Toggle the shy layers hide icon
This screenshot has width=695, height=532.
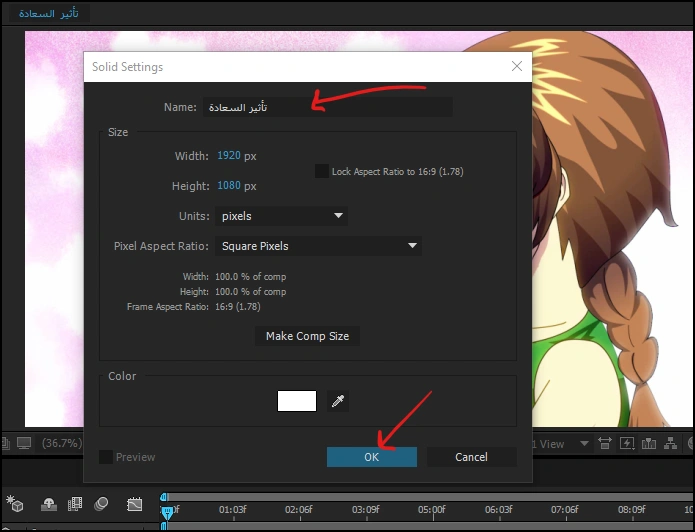49,504
